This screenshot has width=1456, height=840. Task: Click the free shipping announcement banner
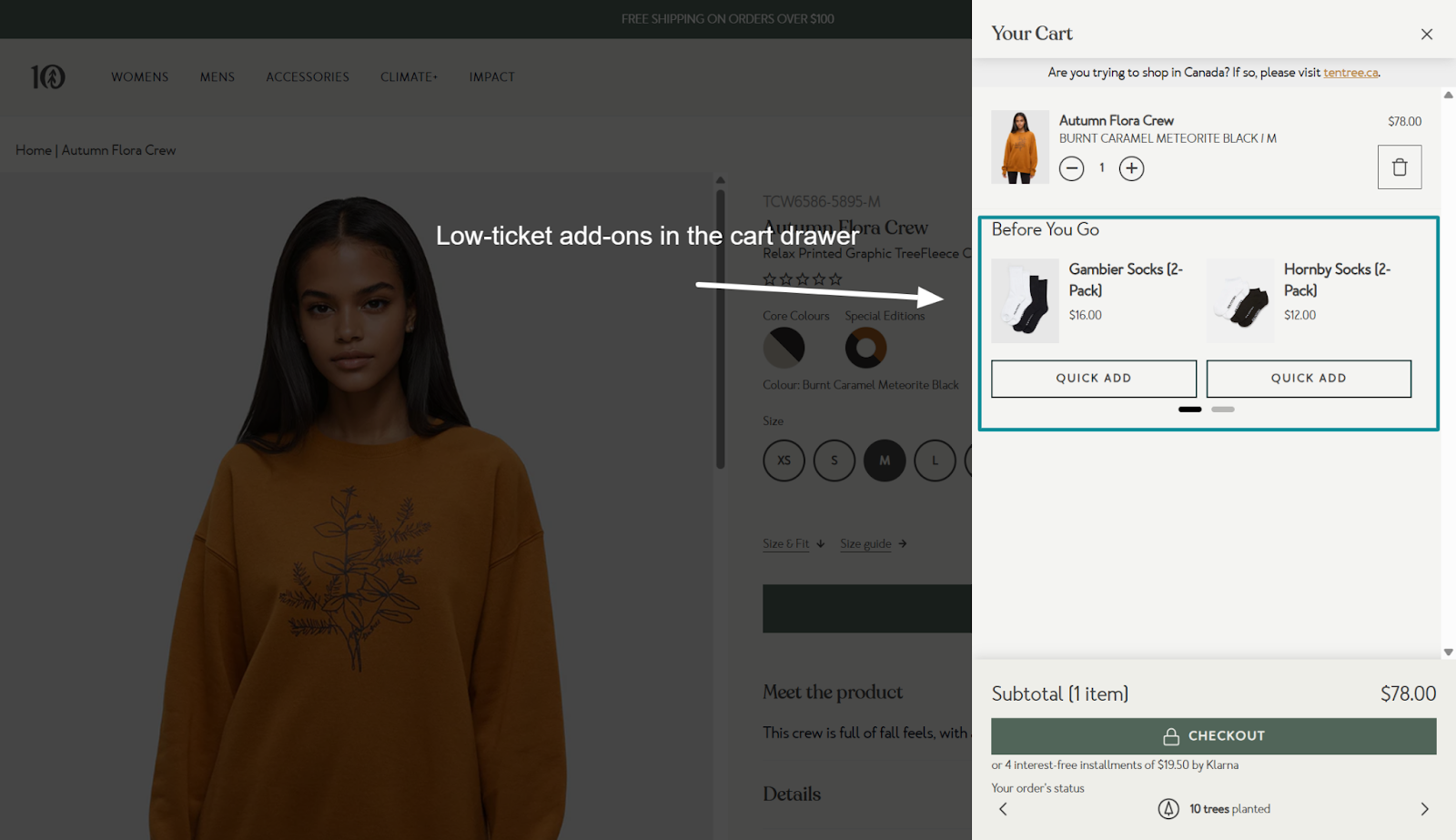(x=728, y=19)
